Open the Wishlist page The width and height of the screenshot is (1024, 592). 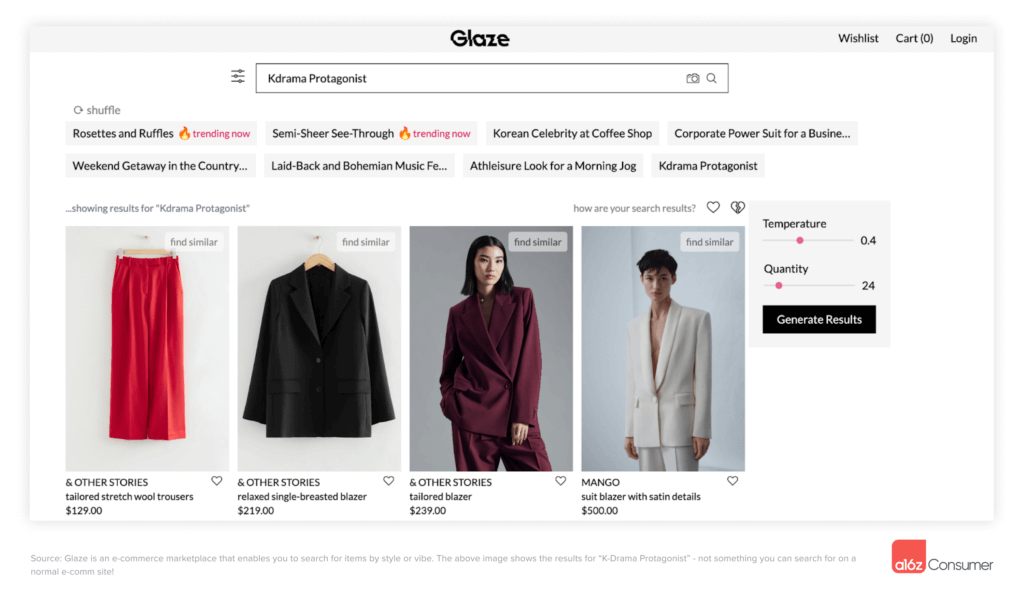pyautogui.click(x=858, y=38)
